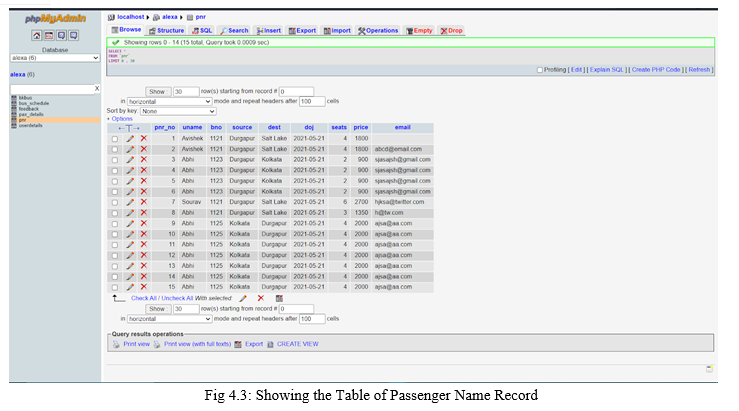Open the CREATE VIEW link
Screen dimensions: 739x411
coord(297,344)
